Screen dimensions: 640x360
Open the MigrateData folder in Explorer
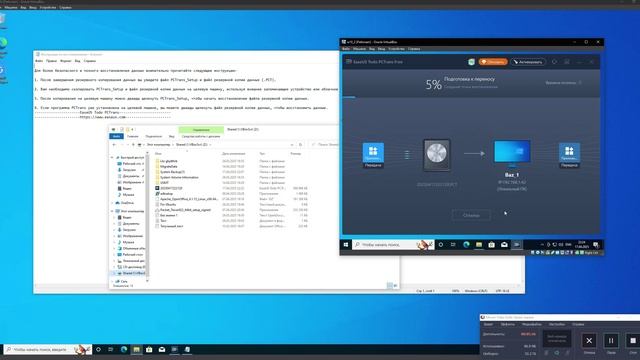[x=169, y=167]
